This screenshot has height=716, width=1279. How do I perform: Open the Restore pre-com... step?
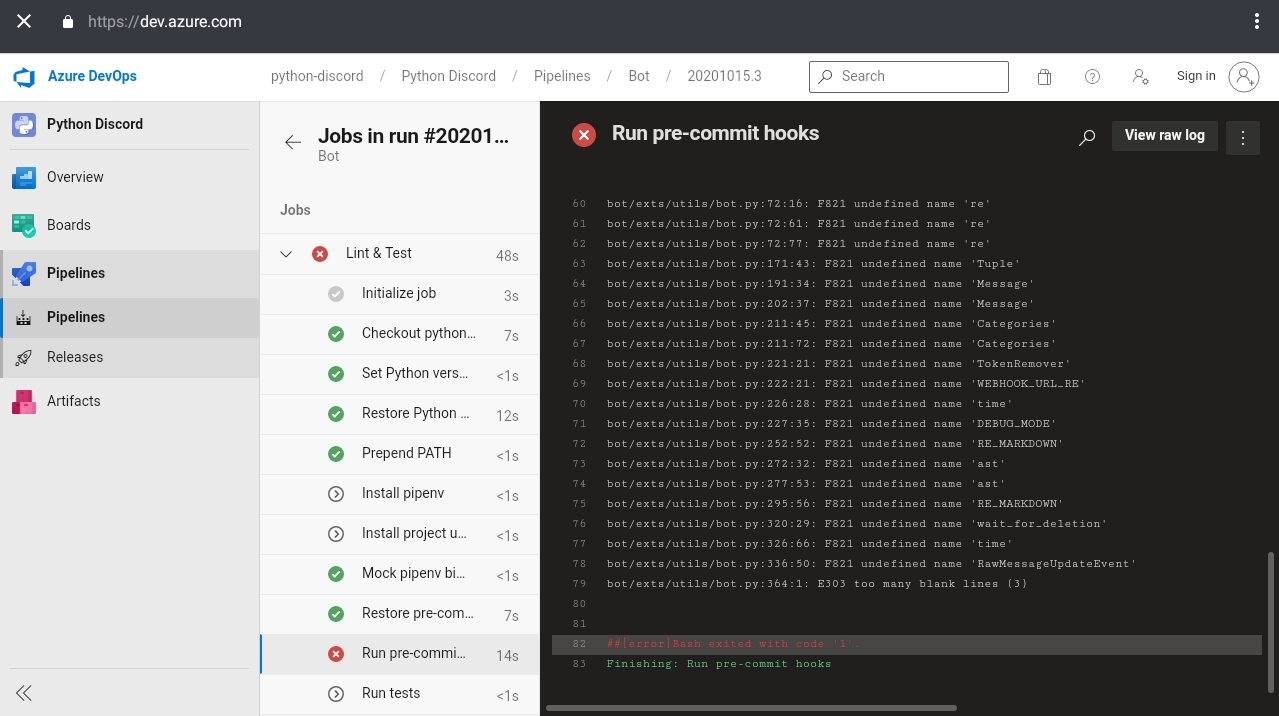point(400,614)
